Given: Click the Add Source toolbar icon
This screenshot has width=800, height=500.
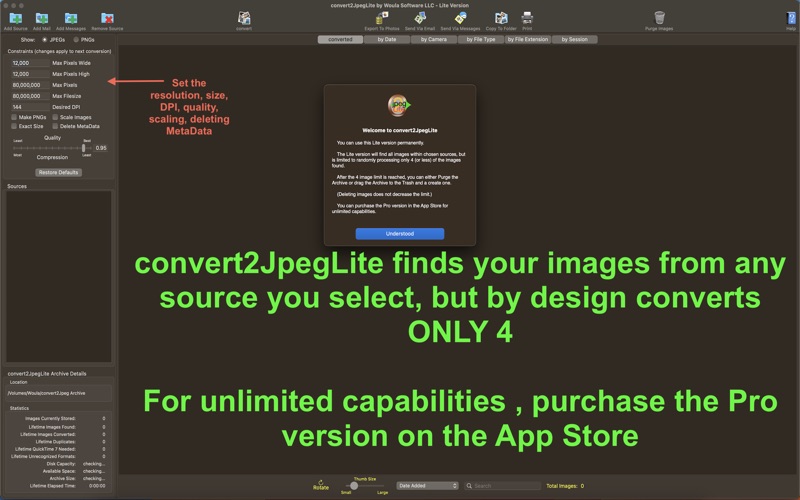Looking at the screenshot, I should [x=16, y=18].
